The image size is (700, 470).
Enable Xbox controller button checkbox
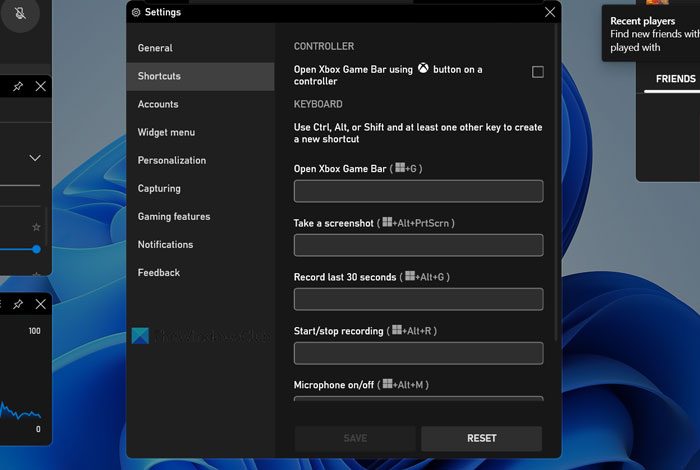[x=538, y=72]
